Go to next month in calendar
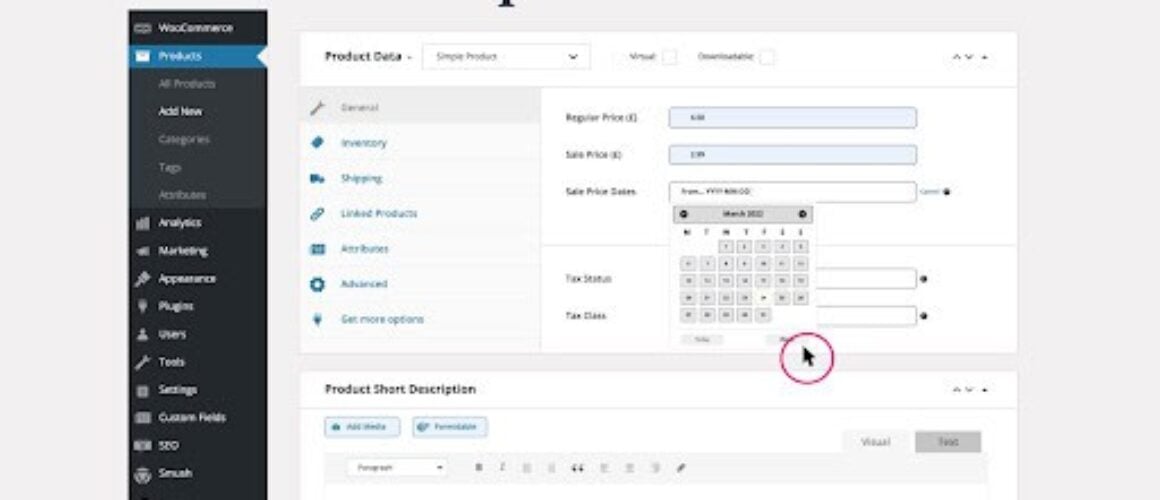The width and height of the screenshot is (1160, 500). pos(803,214)
